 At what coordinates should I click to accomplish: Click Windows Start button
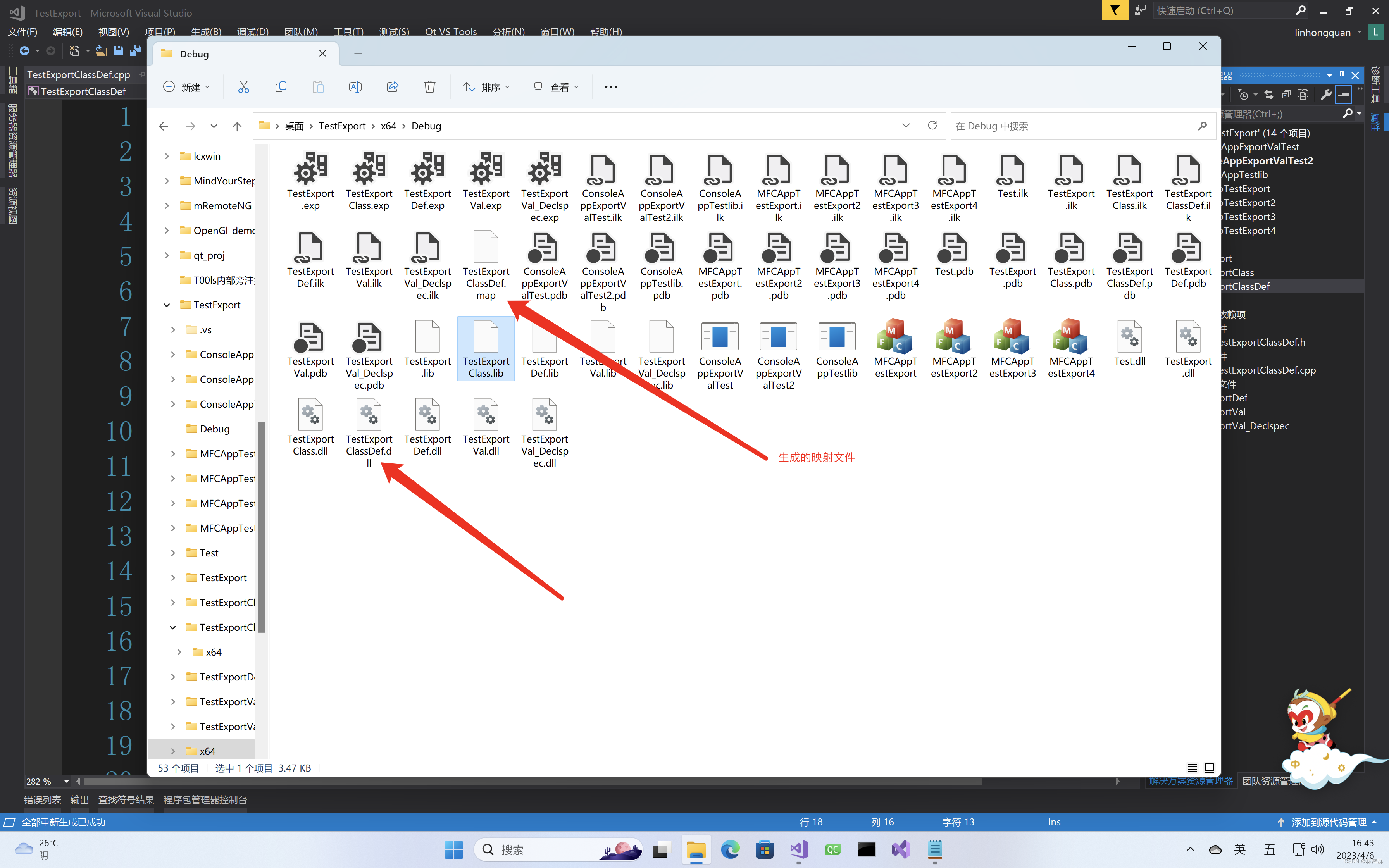click(x=453, y=850)
